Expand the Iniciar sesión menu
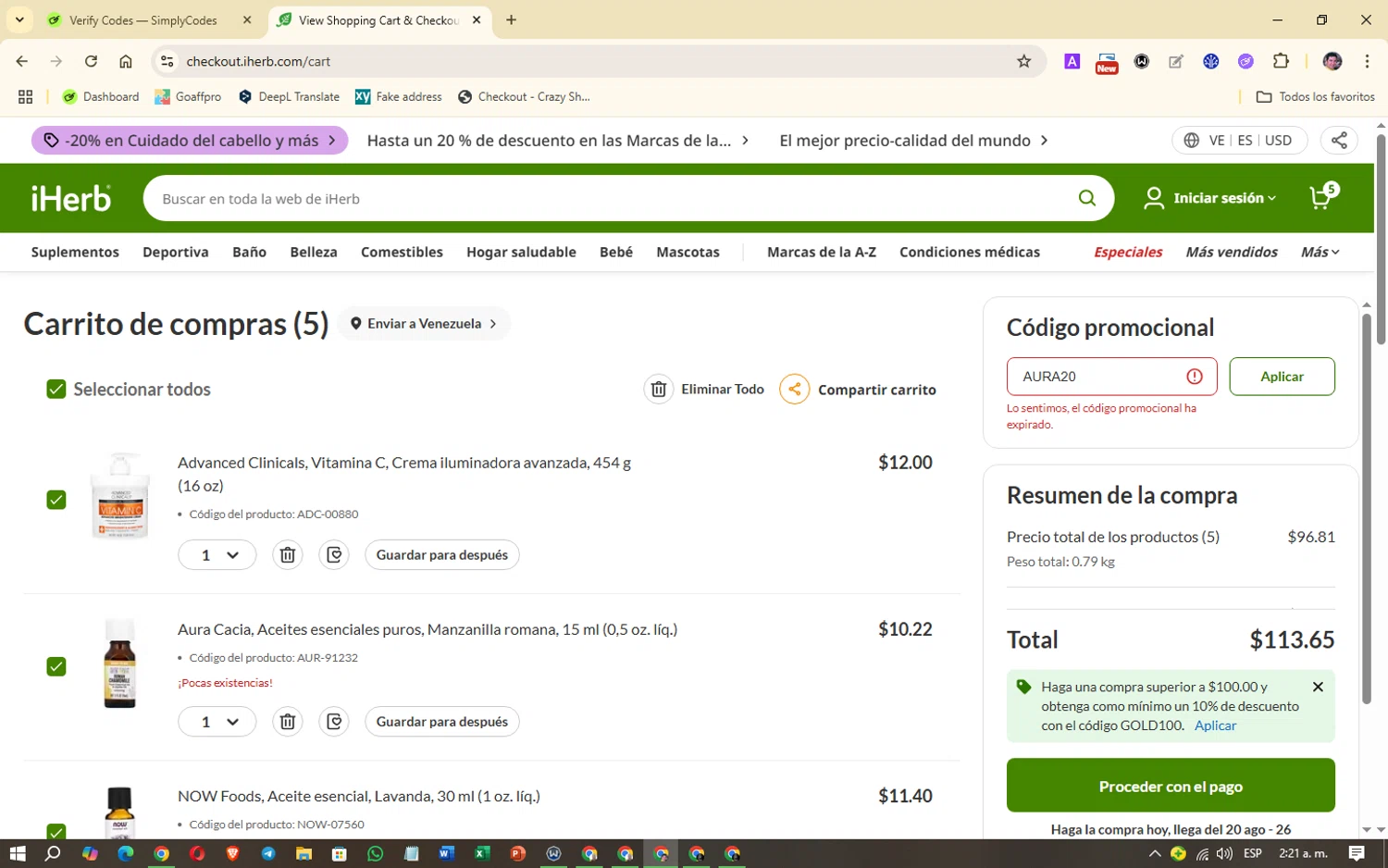This screenshot has height=868, width=1388. click(x=1210, y=198)
